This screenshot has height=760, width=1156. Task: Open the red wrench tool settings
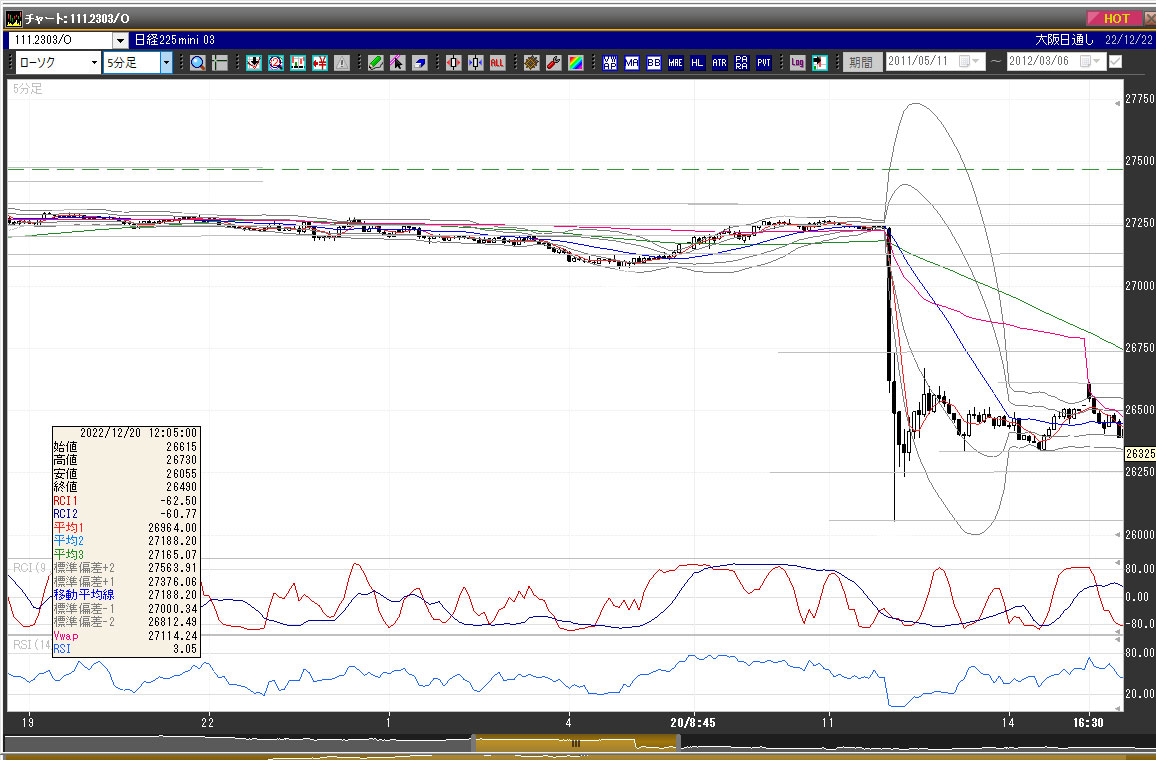pyautogui.click(x=554, y=63)
